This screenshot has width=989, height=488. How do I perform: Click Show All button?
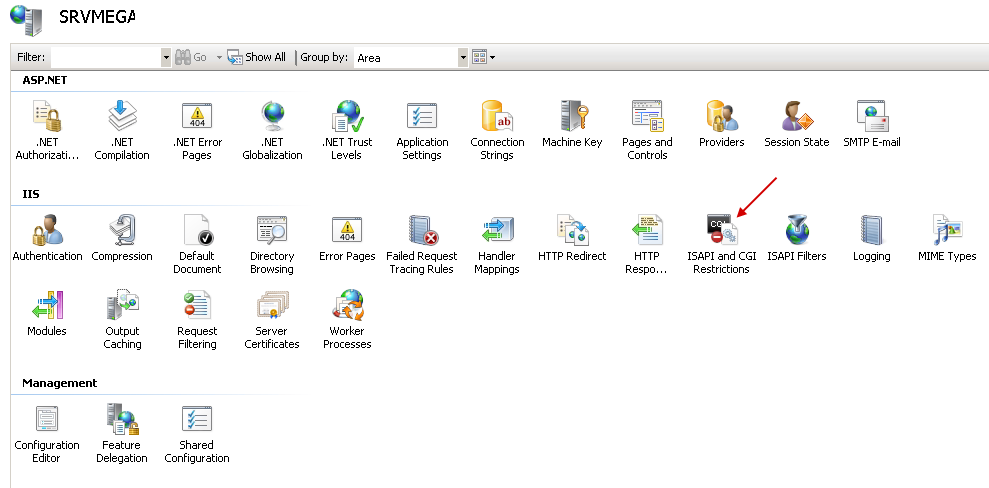pyautogui.click(x=257, y=57)
